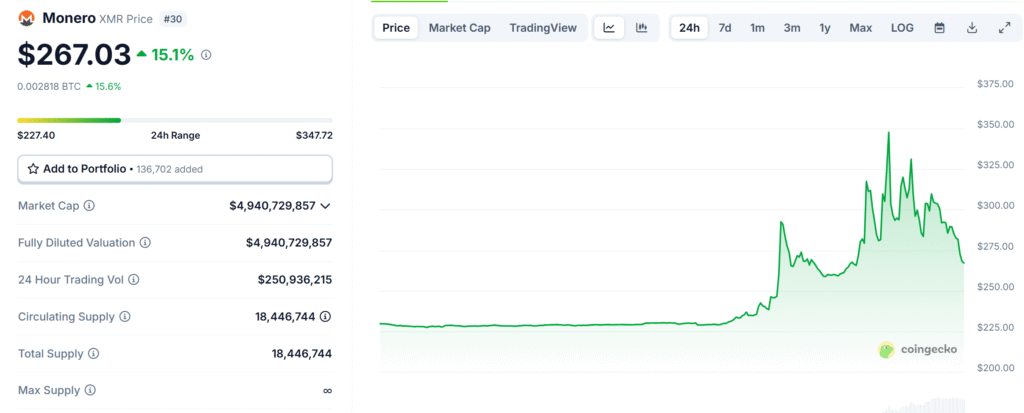Toggle LOG scale on the chart
The height and width of the screenshot is (413, 1024).
(x=903, y=28)
